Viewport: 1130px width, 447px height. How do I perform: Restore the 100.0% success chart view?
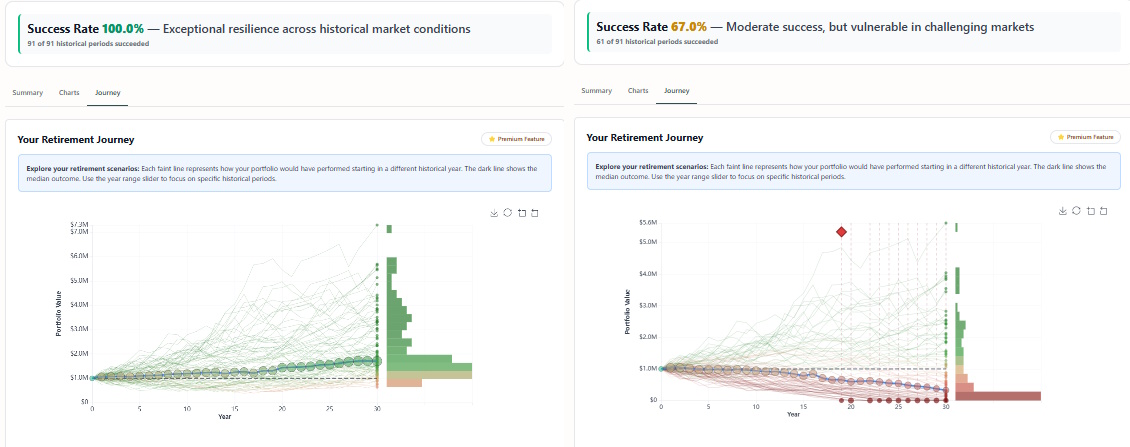[x=507, y=213]
